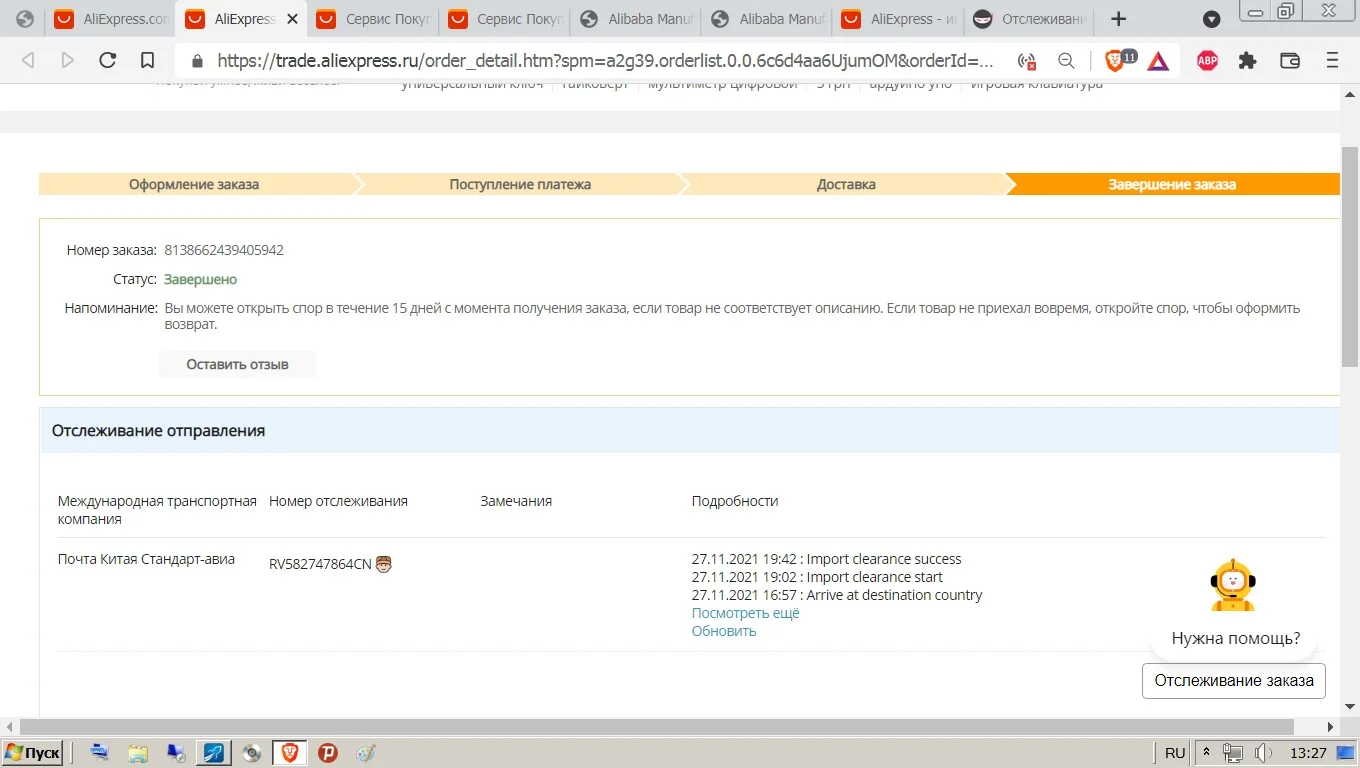Image resolution: width=1360 pixels, height=768 pixels.
Task: Click the Поступление платежа progress step
Action: [x=520, y=184]
